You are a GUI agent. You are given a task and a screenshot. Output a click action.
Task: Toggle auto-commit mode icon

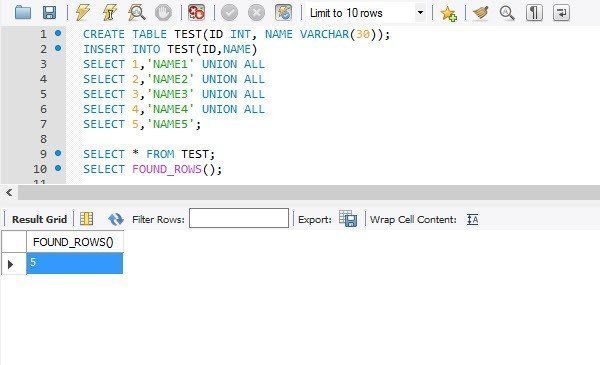coord(284,13)
